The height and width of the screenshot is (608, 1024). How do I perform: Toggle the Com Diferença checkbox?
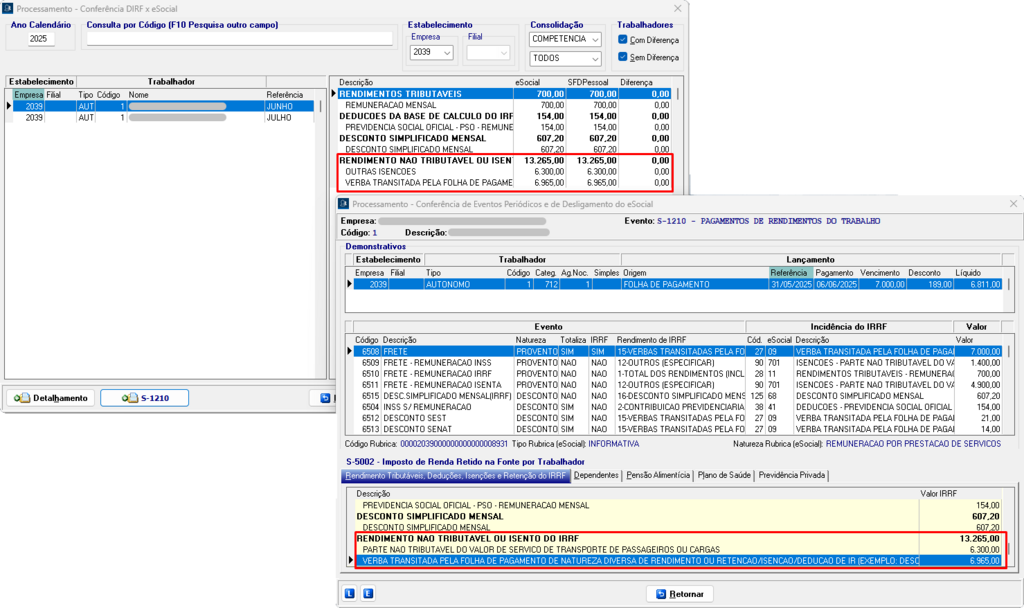(x=623, y=40)
